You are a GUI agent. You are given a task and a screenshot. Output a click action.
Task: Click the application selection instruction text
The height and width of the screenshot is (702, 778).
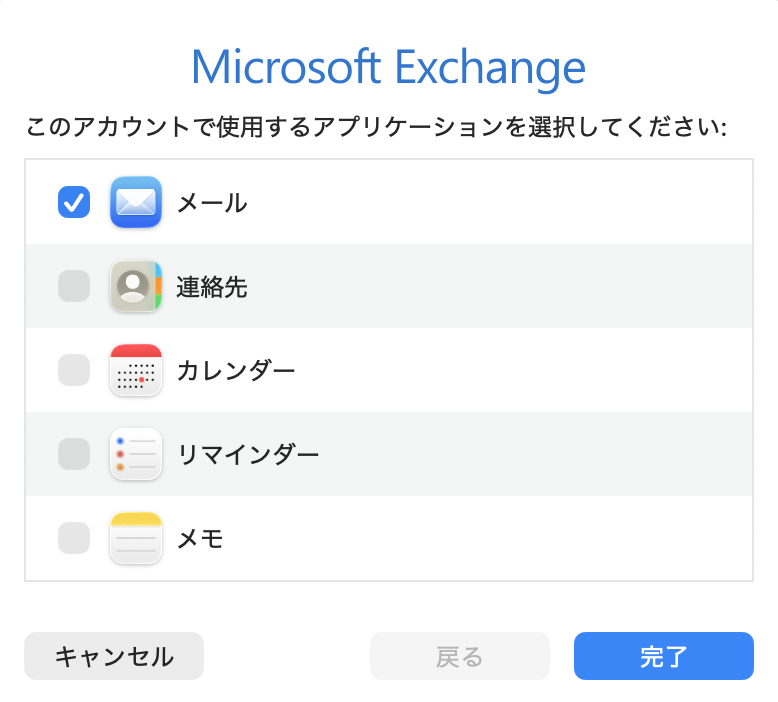pos(377,127)
